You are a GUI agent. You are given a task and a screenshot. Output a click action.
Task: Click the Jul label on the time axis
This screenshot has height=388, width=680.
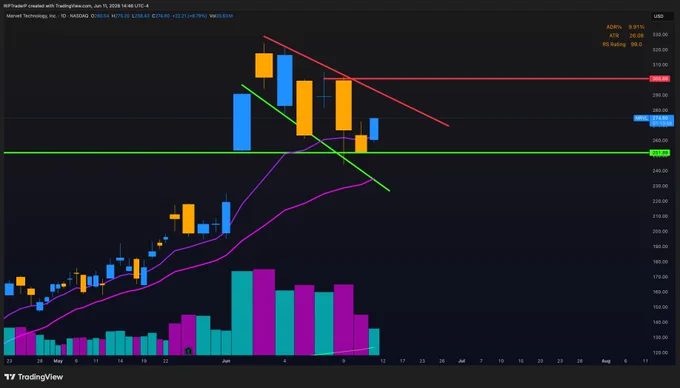pyautogui.click(x=461, y=361)
